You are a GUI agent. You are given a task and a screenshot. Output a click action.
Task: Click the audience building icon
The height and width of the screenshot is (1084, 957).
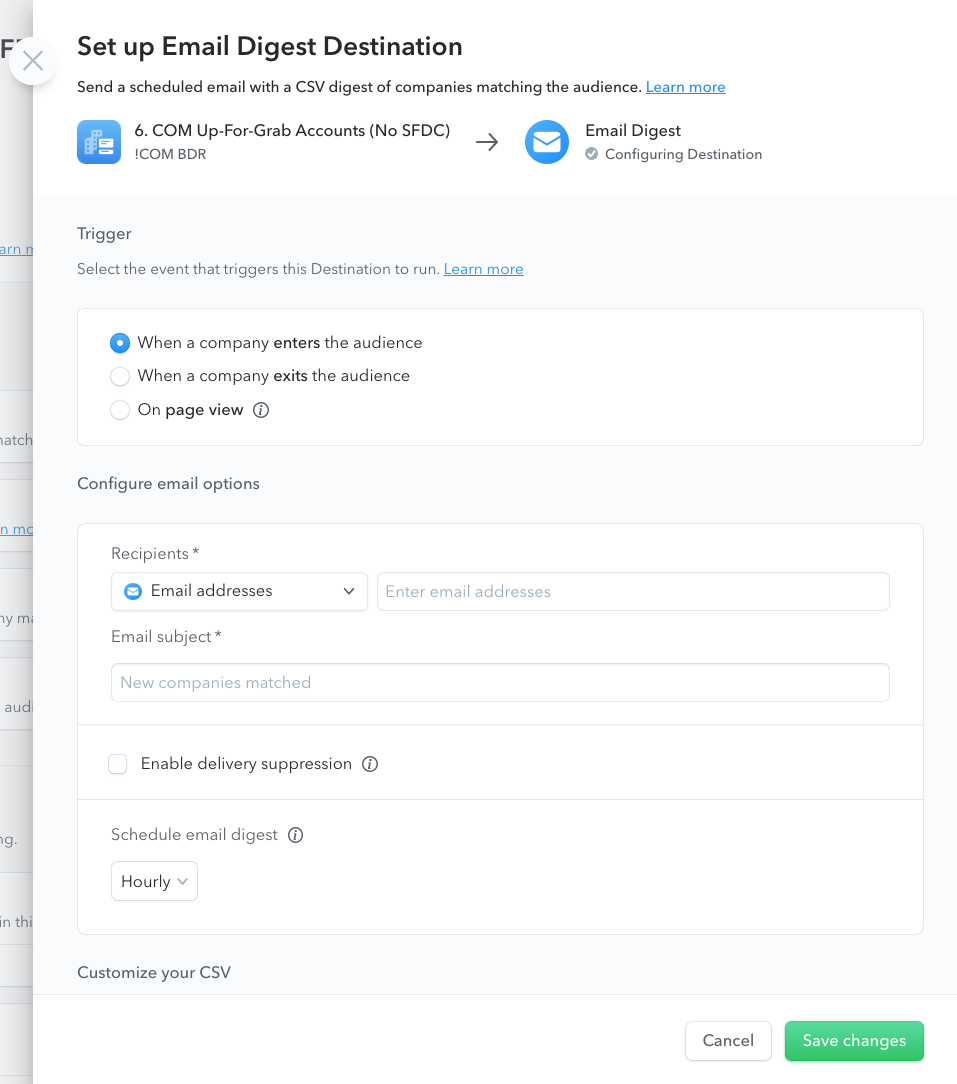pyautogui.click(x=99, y=142)
